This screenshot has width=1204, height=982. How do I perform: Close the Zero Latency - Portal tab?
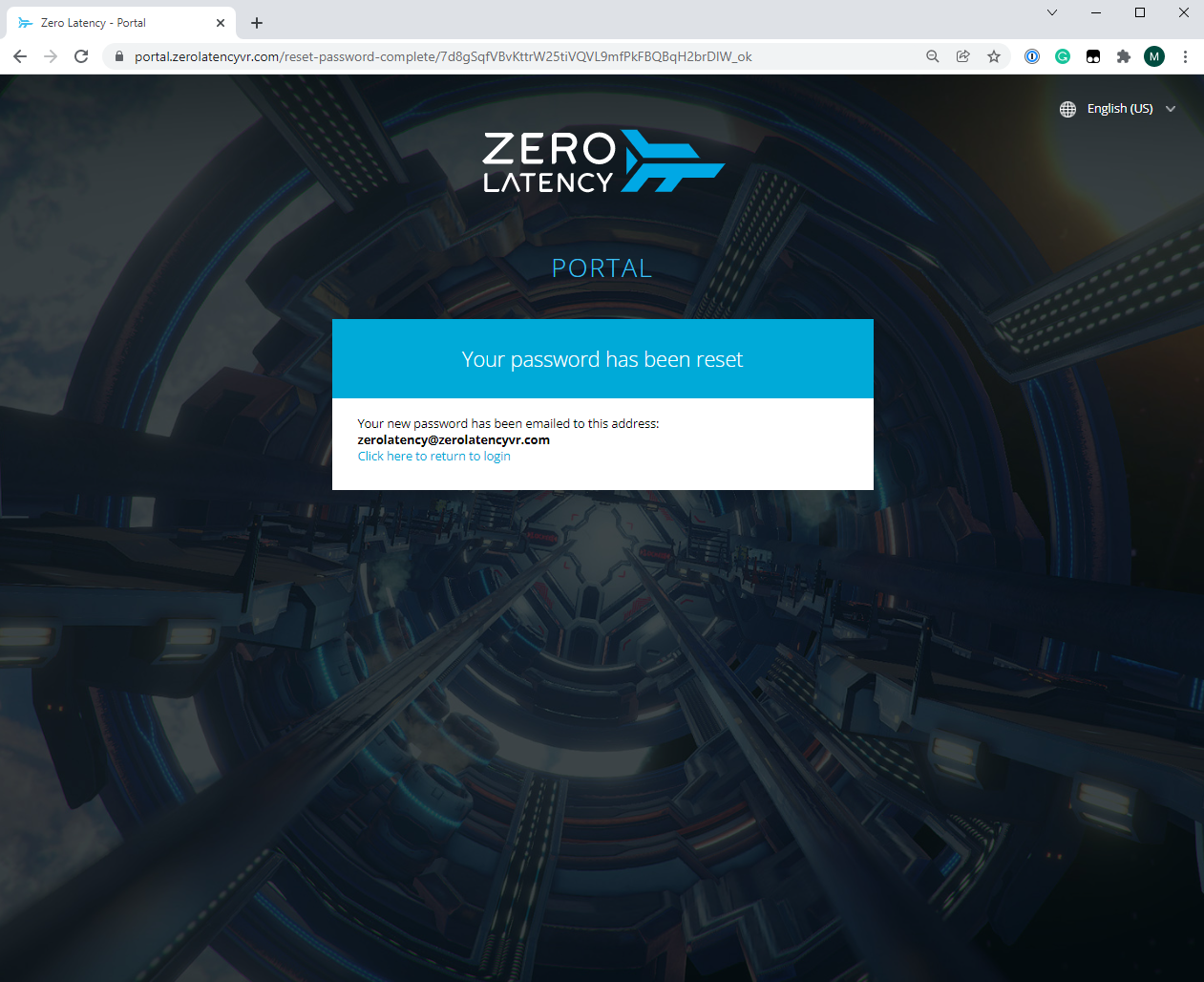click(221, 23)
